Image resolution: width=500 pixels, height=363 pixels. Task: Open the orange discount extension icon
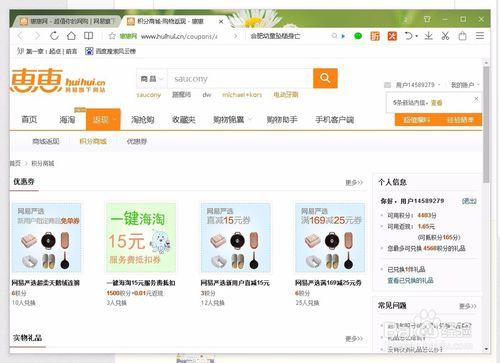pyautogui.click(x=375, y=36)
